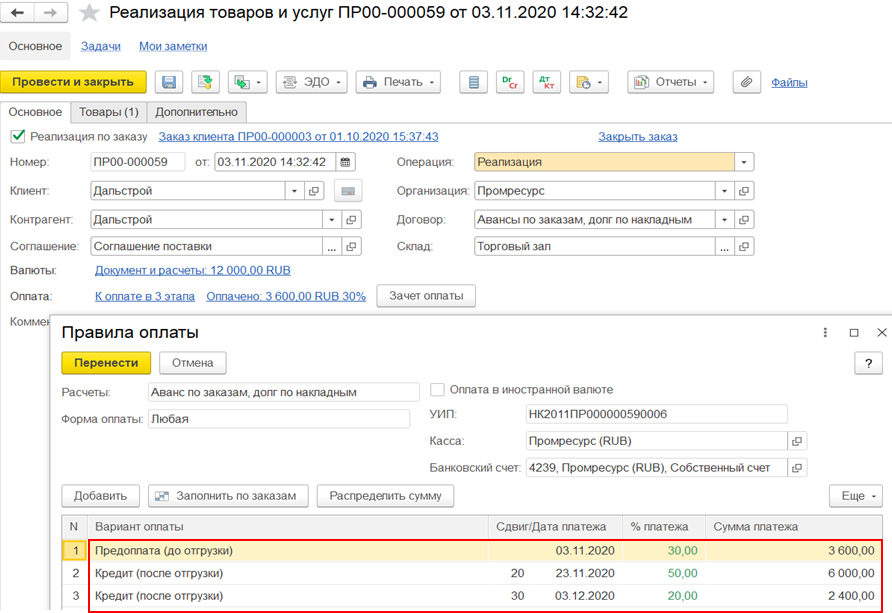Open the document structure list icon
The width and height of the screenshot is (892, 613).
(x=473, y=82)
